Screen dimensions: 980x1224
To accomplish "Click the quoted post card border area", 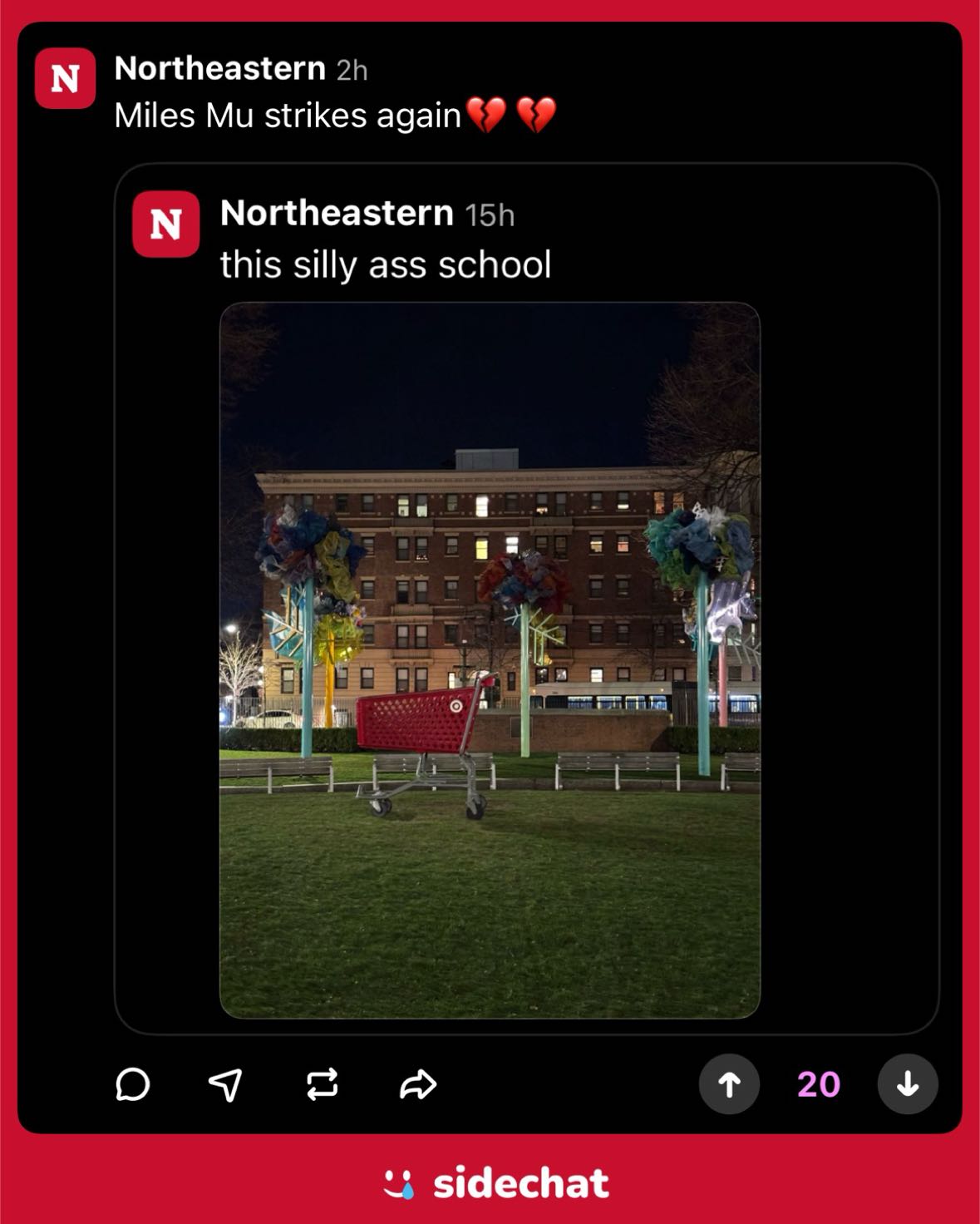I will click(x=527, y=599).
